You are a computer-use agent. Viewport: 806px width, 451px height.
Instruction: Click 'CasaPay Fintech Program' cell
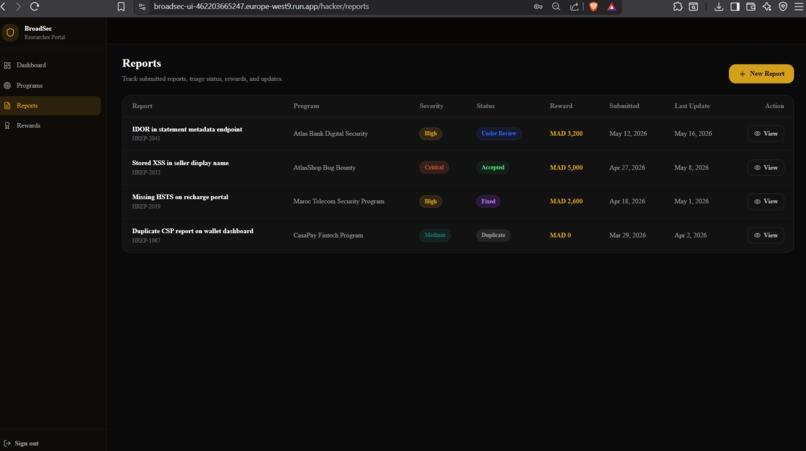coord(328,236)
